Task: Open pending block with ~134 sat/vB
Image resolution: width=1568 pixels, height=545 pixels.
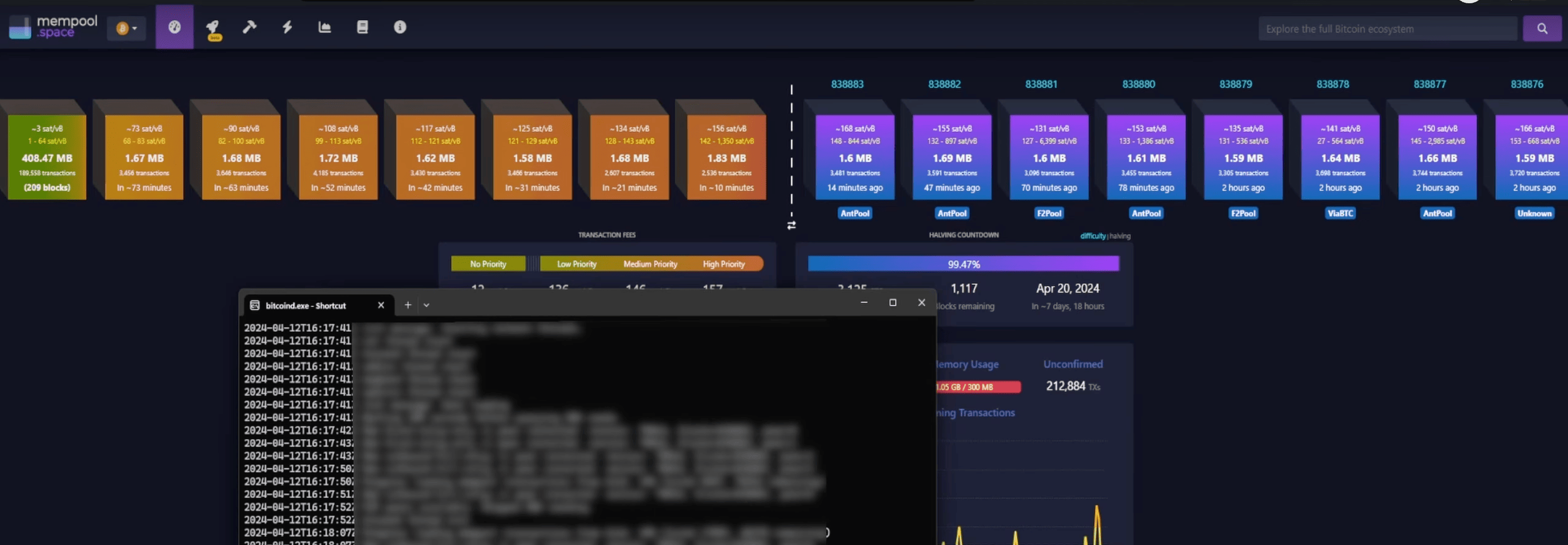Action: pyautogui.click(x=630, y=157)
